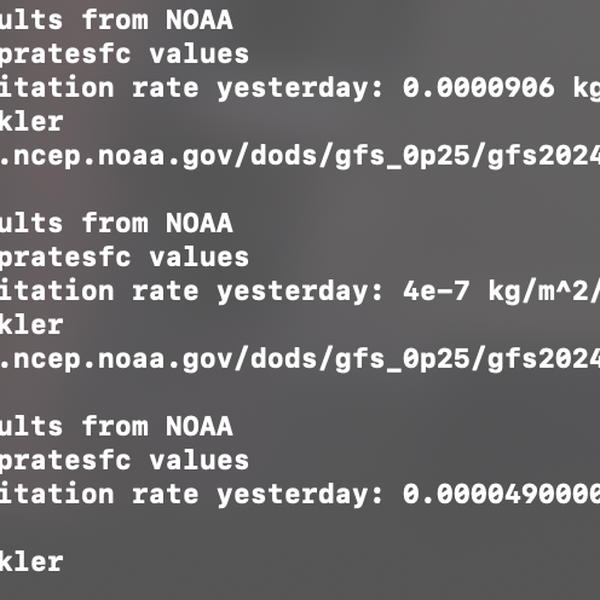The width and height of the screenshot is (600, 600).
Task: Open the lower ncep.noaa.gov URL
Action: [x=300, y=359]
